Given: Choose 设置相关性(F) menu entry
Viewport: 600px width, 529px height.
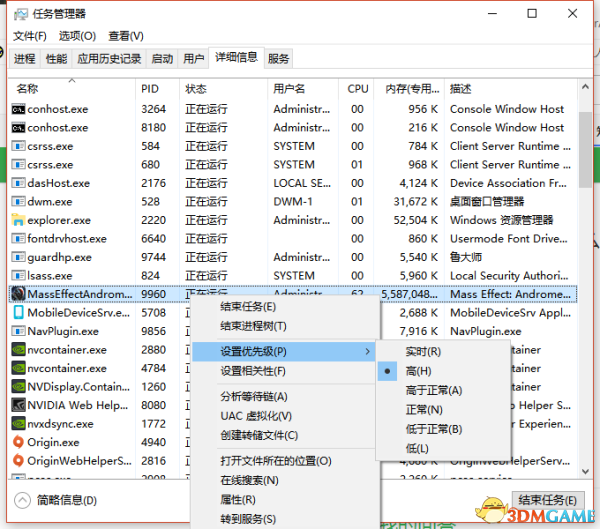Looking at the screenshot, I should 285,371.
